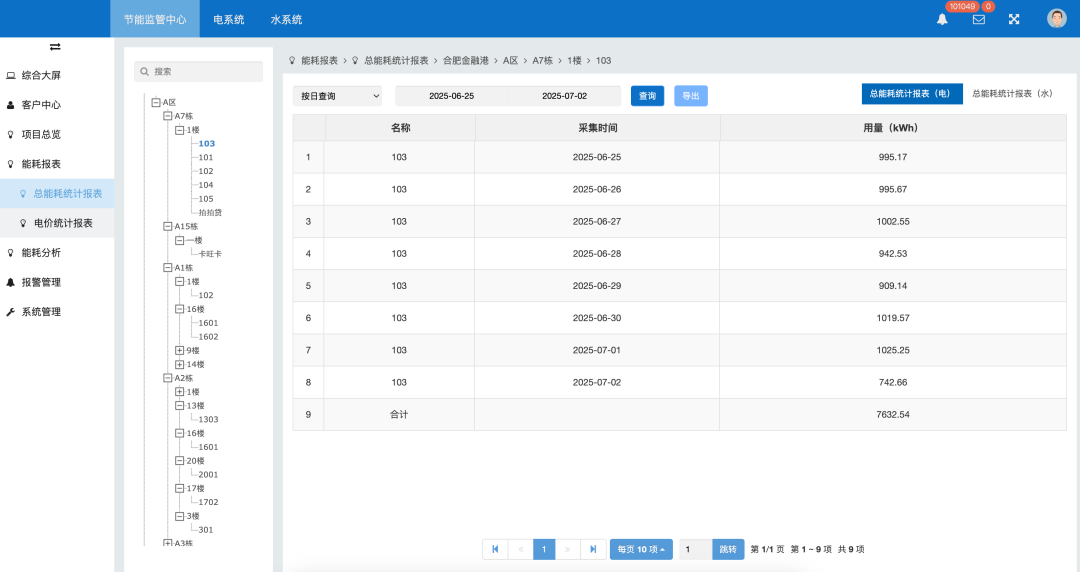The image size is (1080, 572).
Task: Toggle fullscreen with the expand-arrows icon
Action: pyautogui.click(x=1014, y=19)
